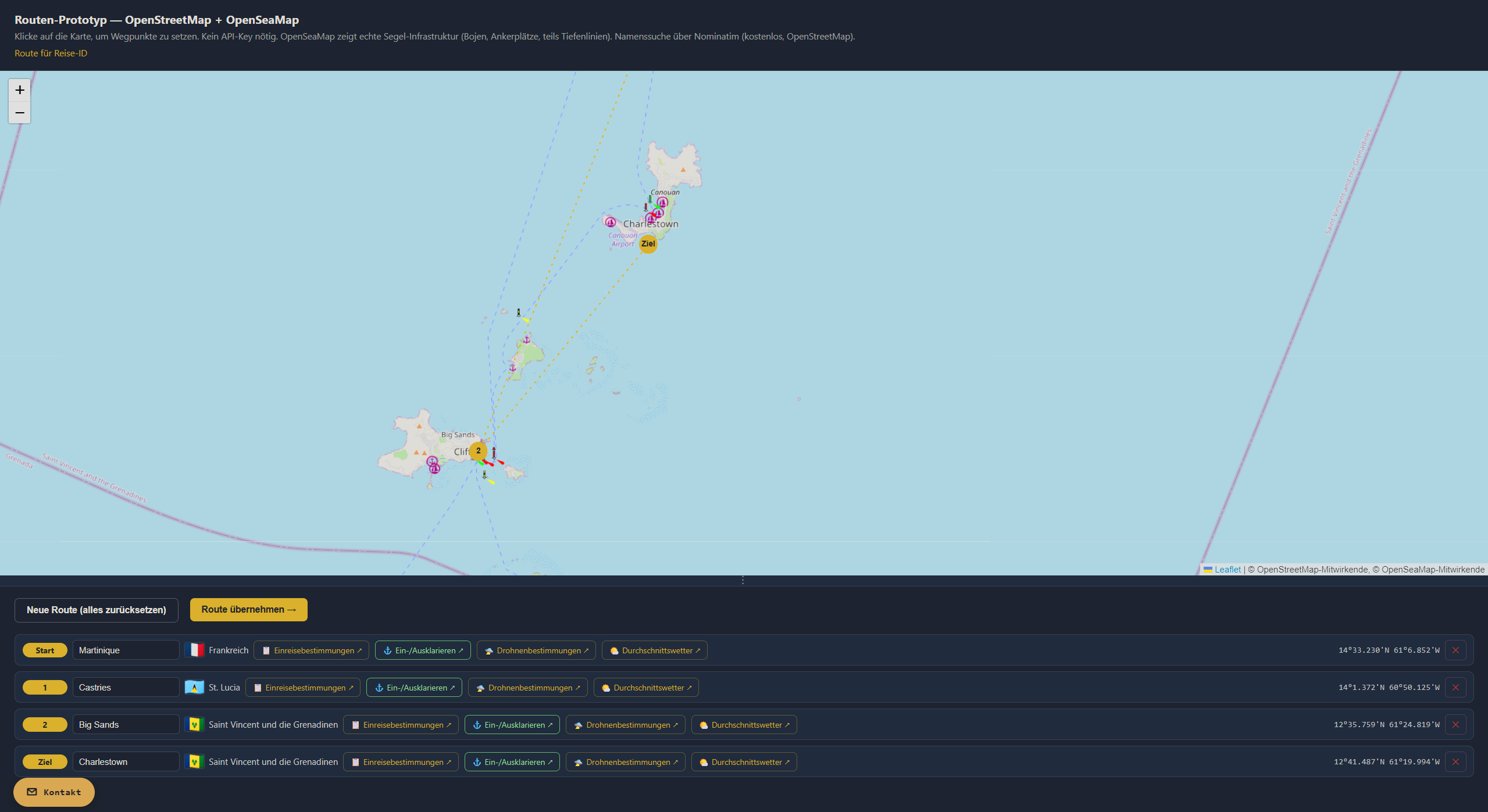The width and height of the screenshot is (1488, 812).
Task: Open Ein-/Ausklarieren for Castries
Action: tap(414, 687)
